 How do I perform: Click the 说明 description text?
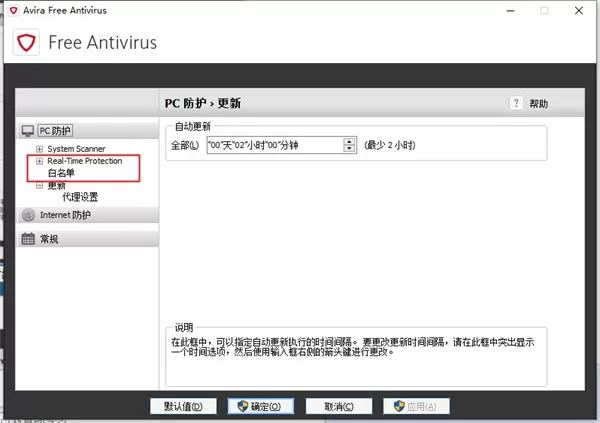tap(352, 346)
